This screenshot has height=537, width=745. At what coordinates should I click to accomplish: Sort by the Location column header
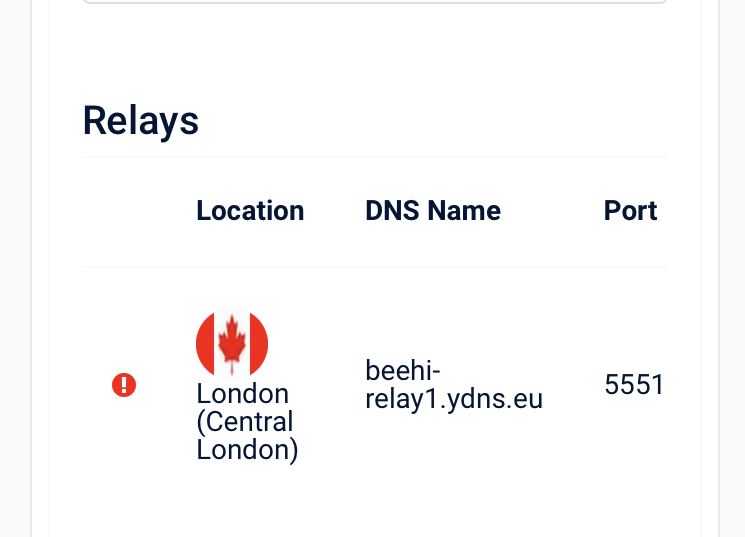(250, 211)
